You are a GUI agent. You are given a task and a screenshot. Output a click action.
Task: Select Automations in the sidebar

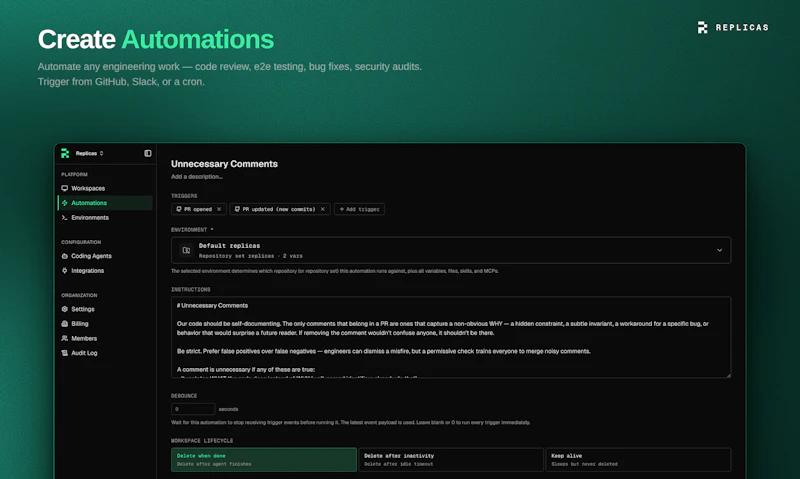(x=105, y=203)
